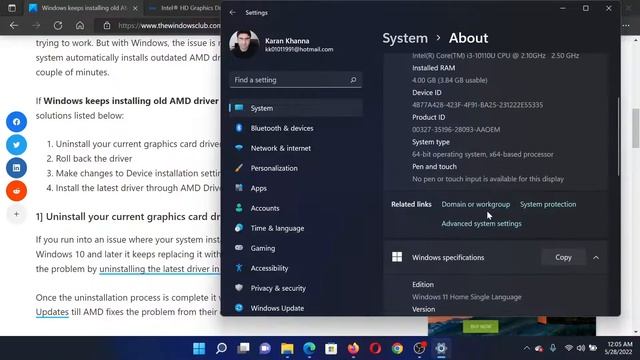640x360 pixels.
Task: Select Apps in Settings sidebar
Action: 296,188
